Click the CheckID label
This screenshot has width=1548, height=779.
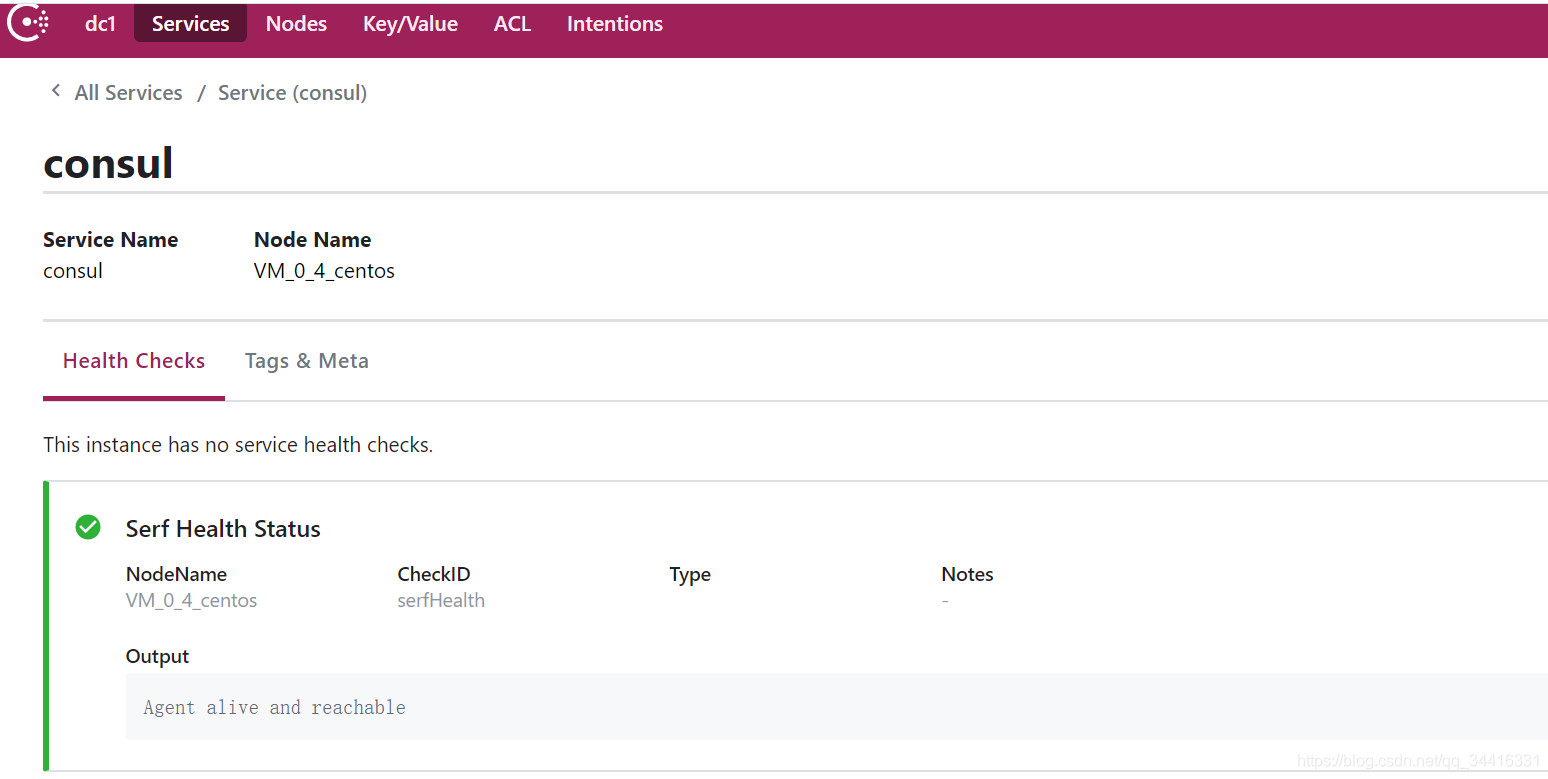click(434, 575)
